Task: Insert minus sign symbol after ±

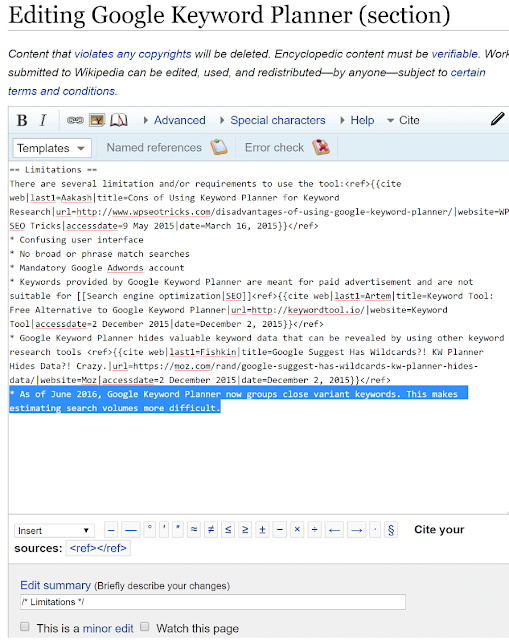Action: point(280,530)
